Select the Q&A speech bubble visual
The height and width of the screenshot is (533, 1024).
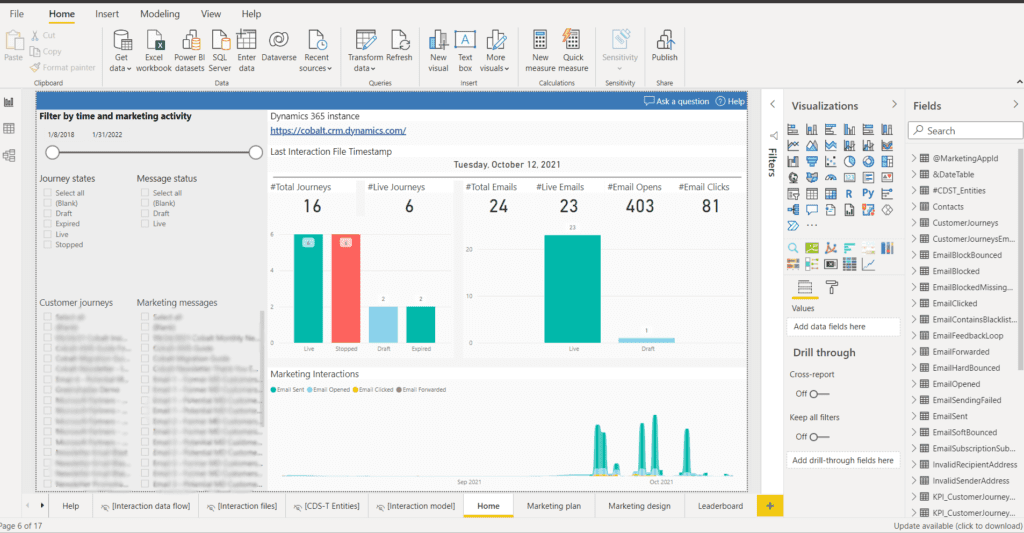[x=812, y=210]
